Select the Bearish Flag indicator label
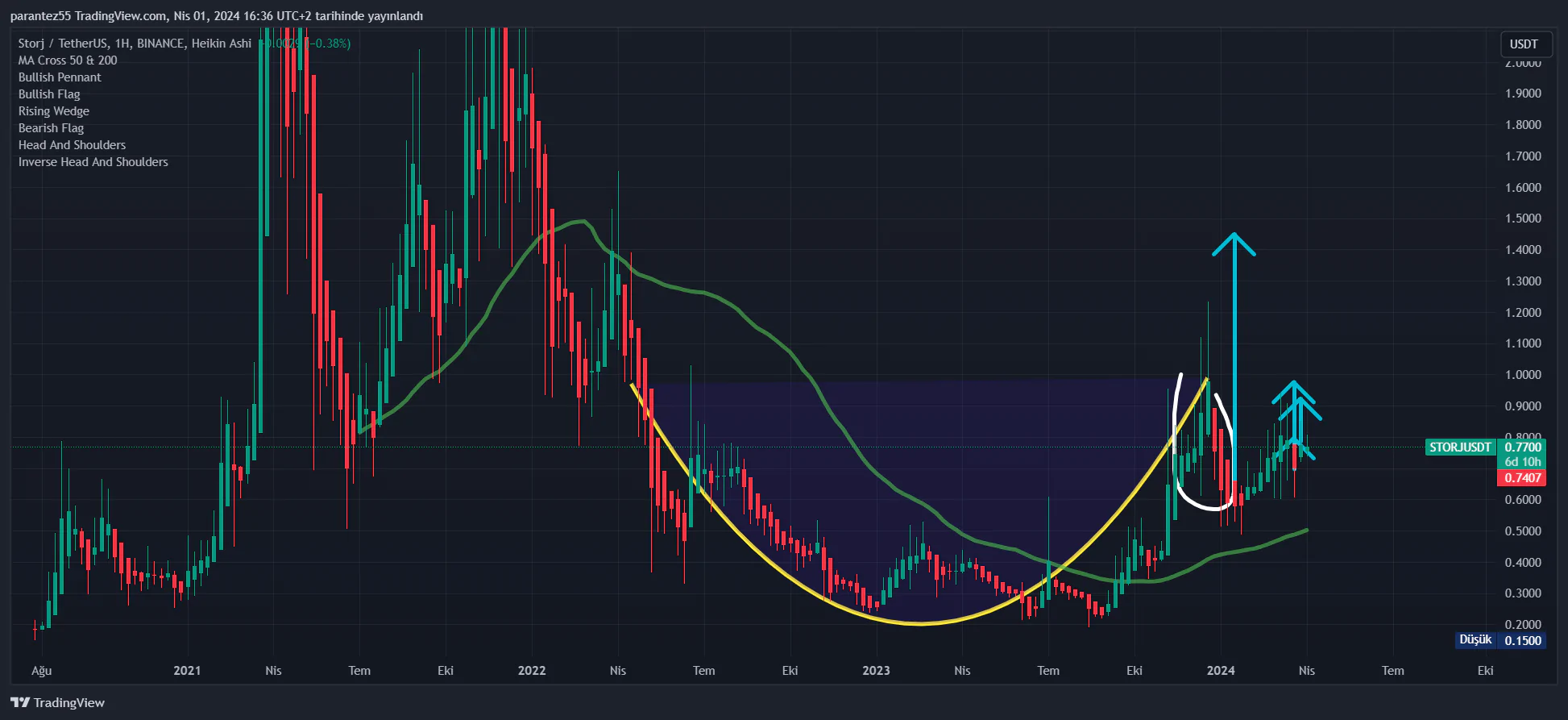Screen dimensions: 1568x720 click(x=51, y=128)
